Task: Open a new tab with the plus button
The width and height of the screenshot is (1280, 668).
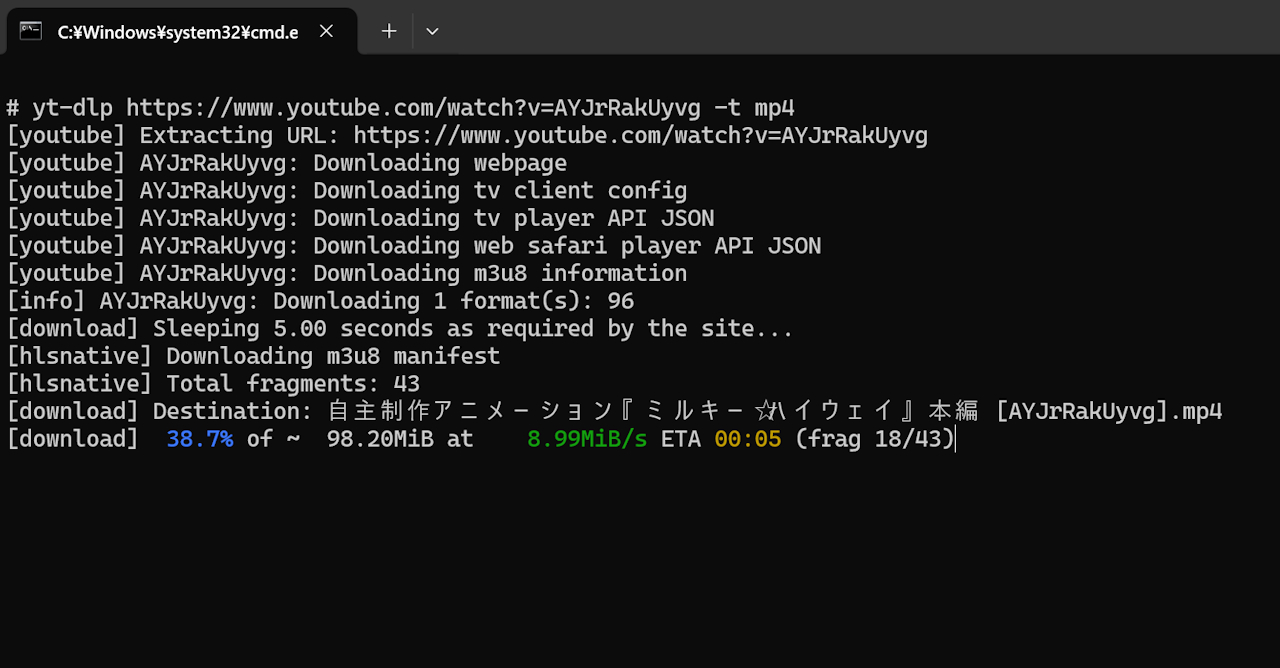Action: pyautogui.click(x=389, y=31)
